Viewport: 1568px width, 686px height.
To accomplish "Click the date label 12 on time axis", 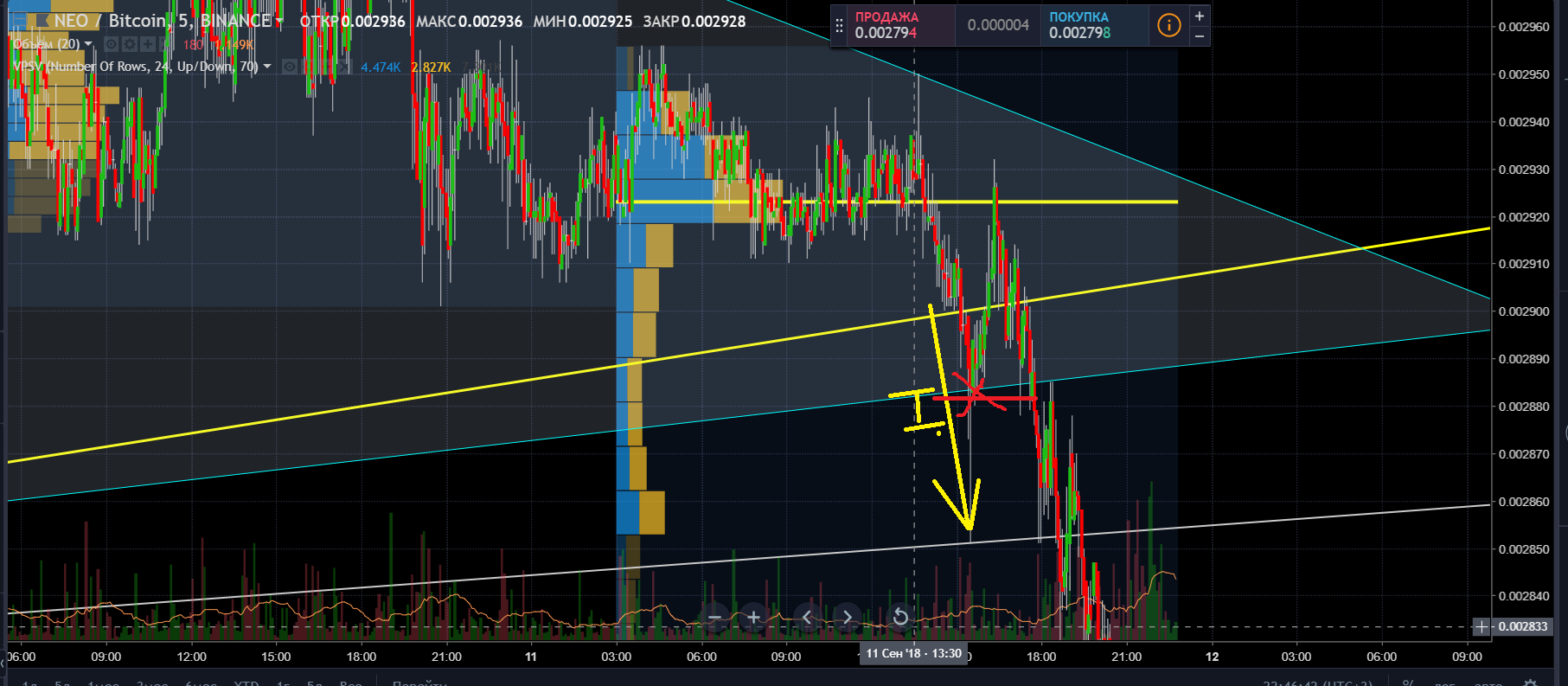I will click(1212, 657).
